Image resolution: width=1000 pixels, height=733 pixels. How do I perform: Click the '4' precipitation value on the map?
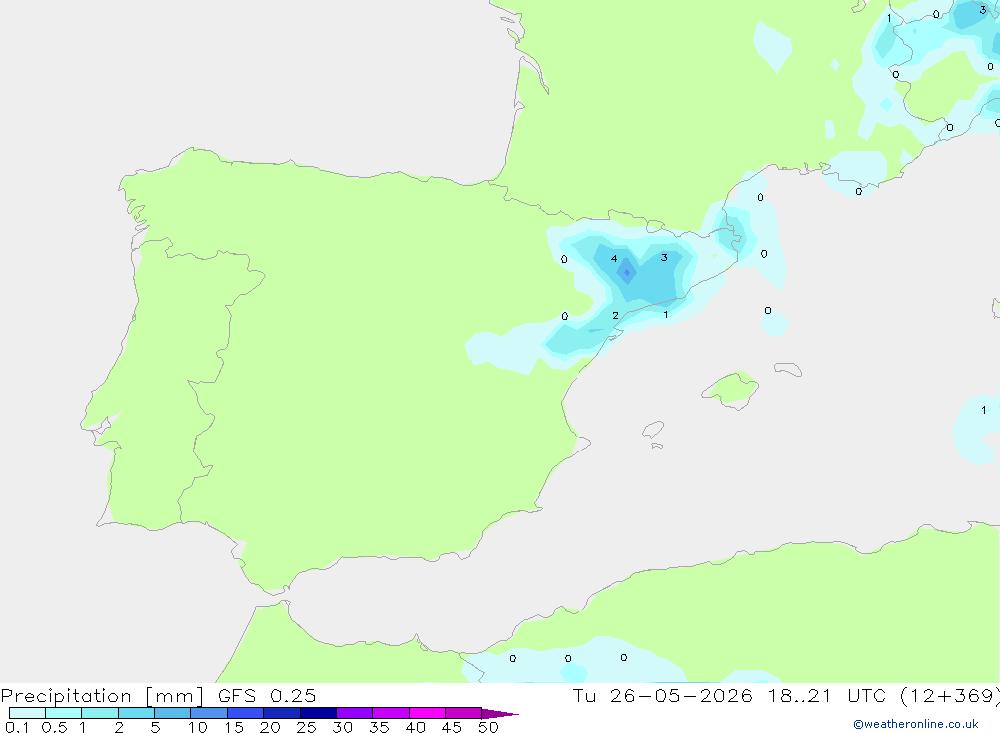click(x=614, y=258)
